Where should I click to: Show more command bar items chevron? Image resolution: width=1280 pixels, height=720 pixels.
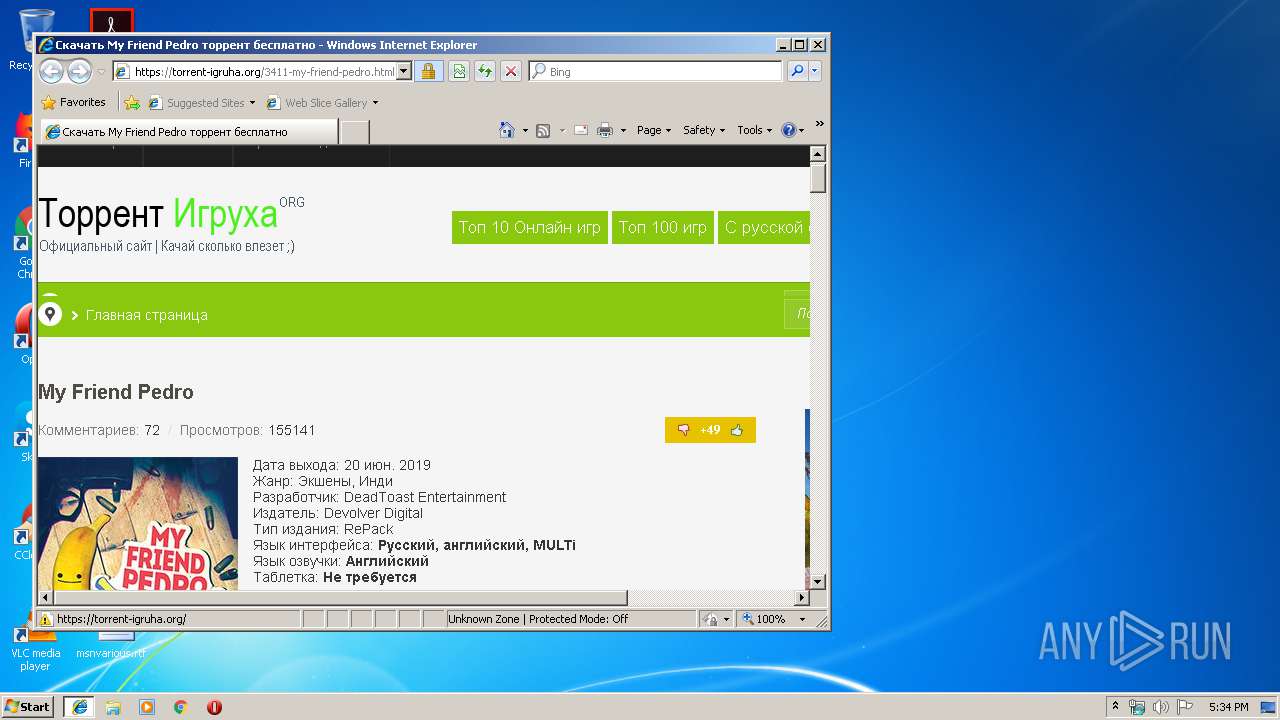pos(819,124)
